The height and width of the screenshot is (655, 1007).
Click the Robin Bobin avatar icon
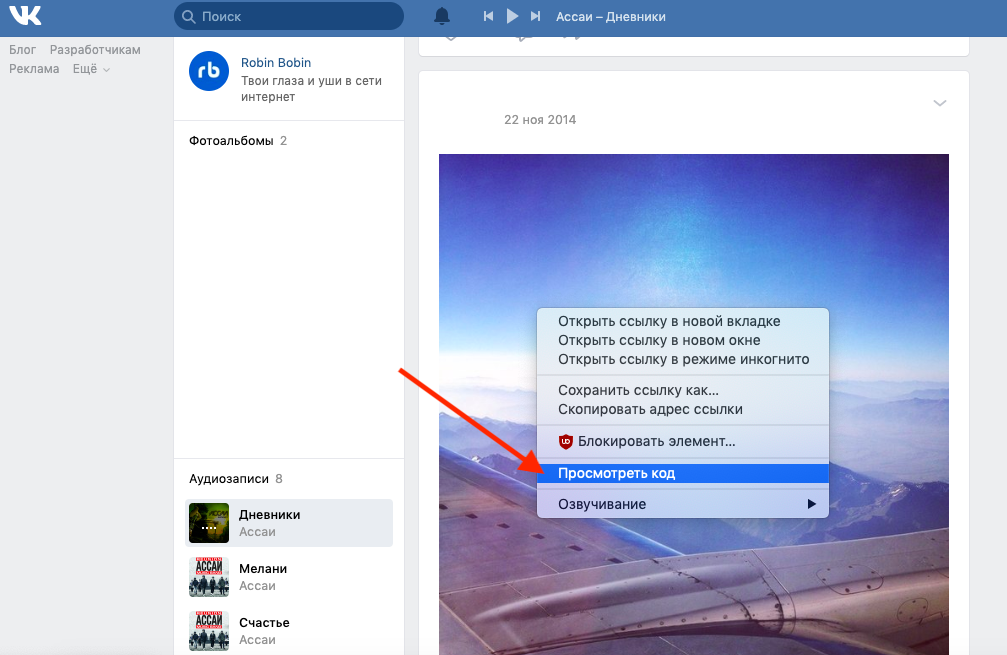point(209,71)
